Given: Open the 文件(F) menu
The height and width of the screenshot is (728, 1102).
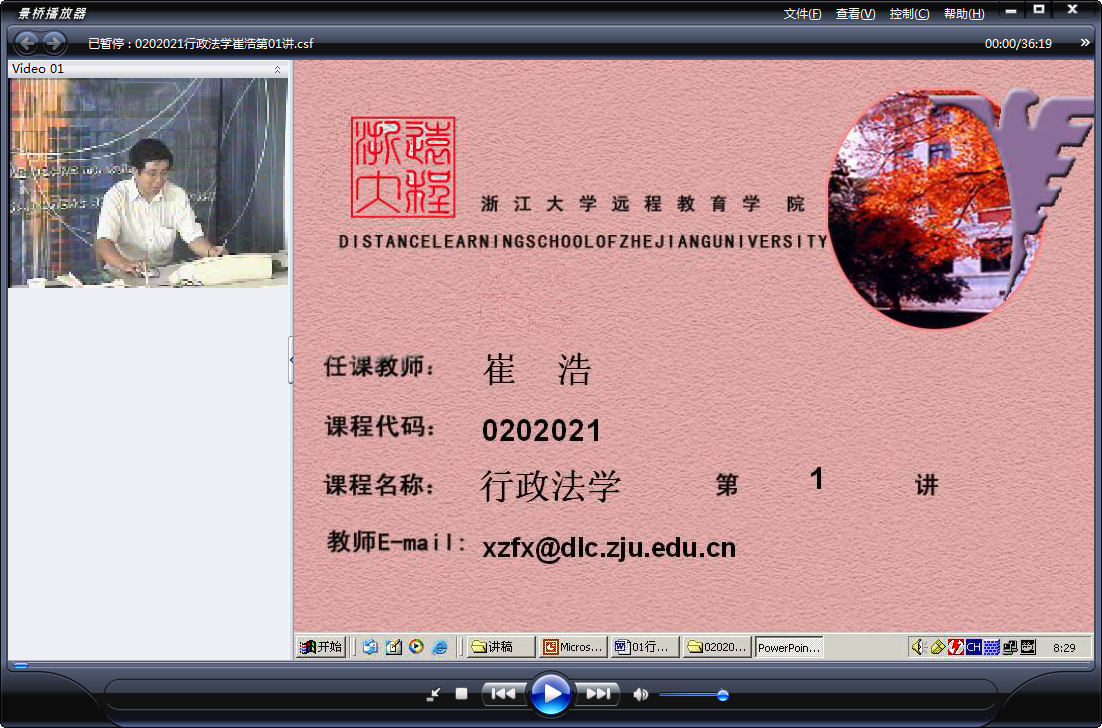Looking at the screenshot, I should [x=802, y=13].
